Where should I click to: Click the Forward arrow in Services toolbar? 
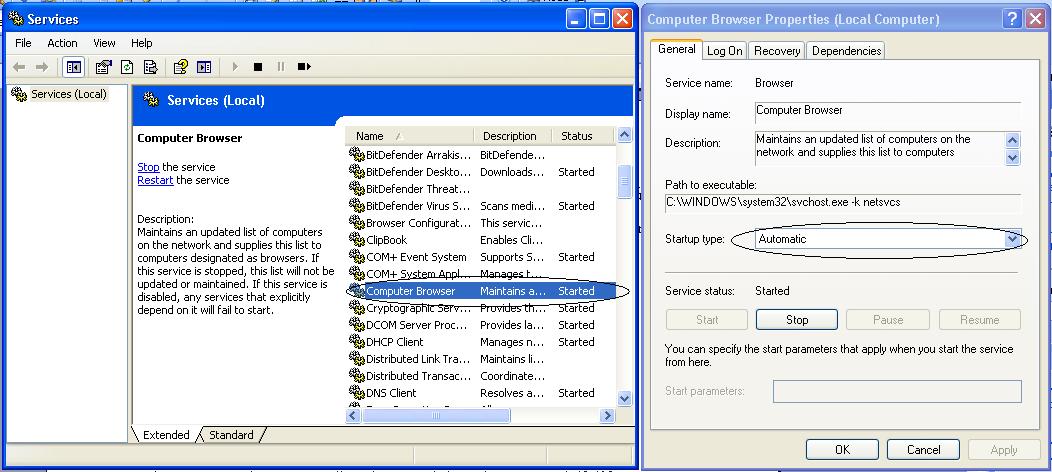pyautogui.click(x=42, y=67)
